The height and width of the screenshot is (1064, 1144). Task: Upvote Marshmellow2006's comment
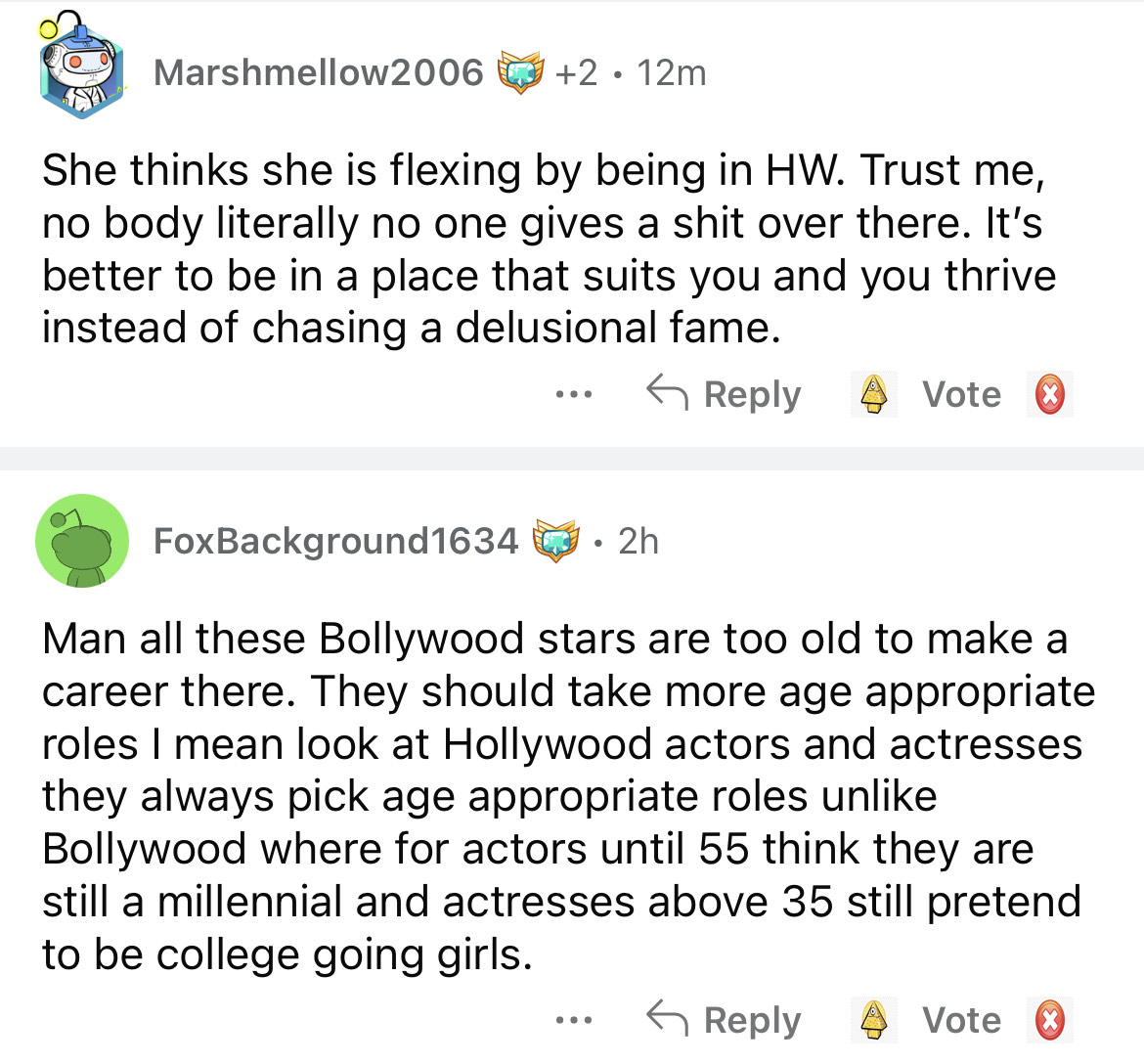pyautogui.click(x=873, y=395)
